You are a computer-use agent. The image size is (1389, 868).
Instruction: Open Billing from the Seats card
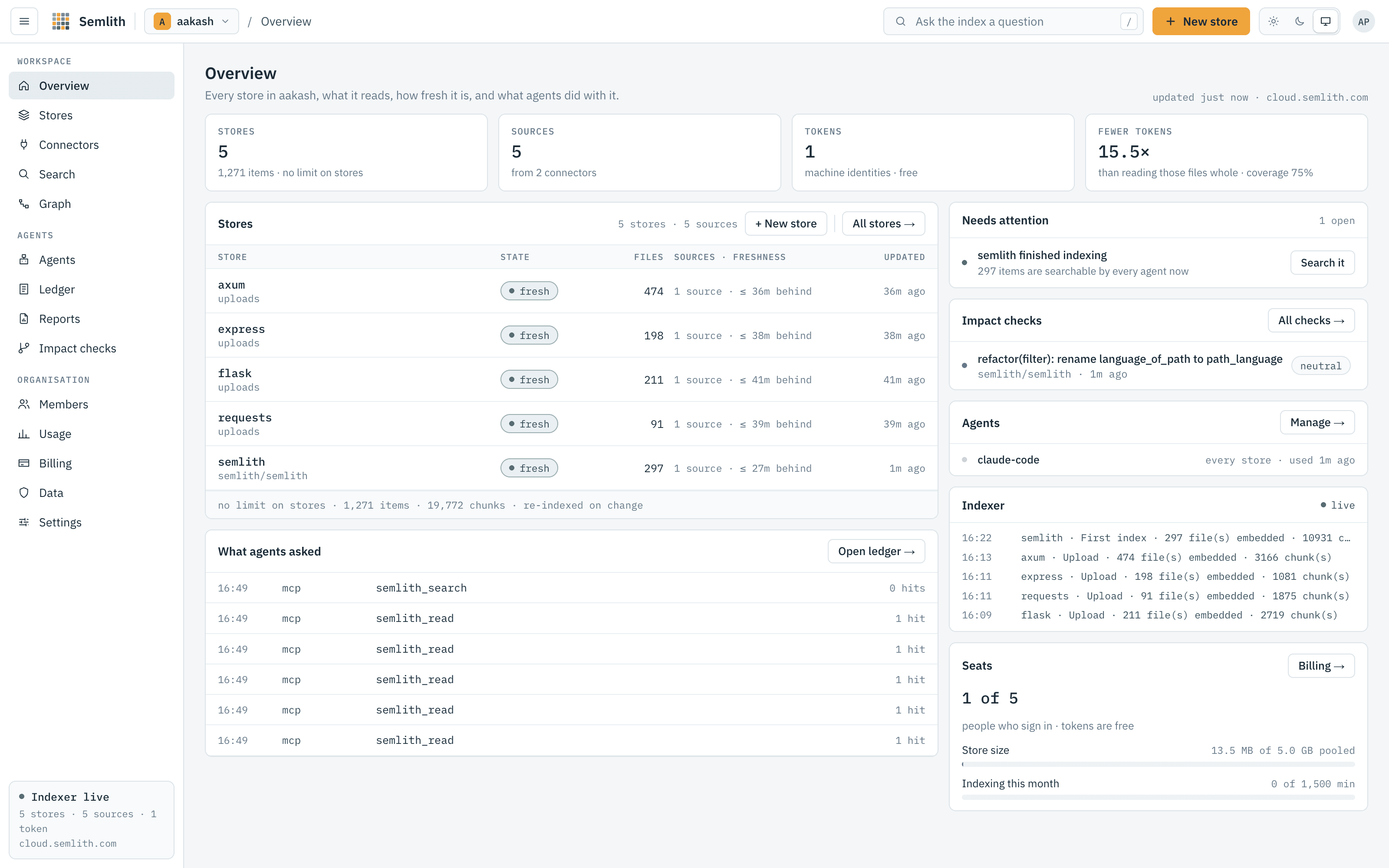[x=1321, y=666]
